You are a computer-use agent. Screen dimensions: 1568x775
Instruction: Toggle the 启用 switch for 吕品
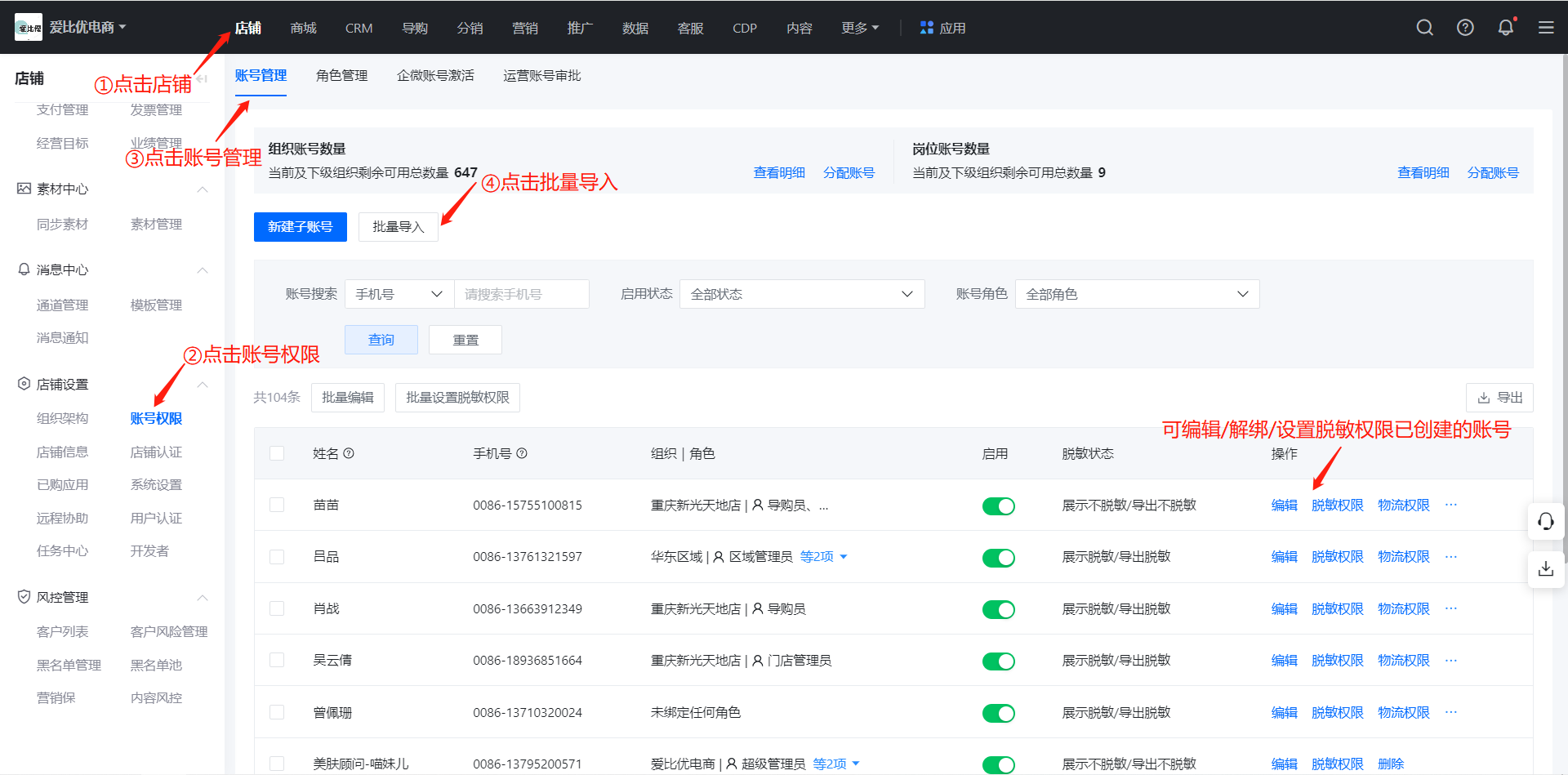[998, 558]
